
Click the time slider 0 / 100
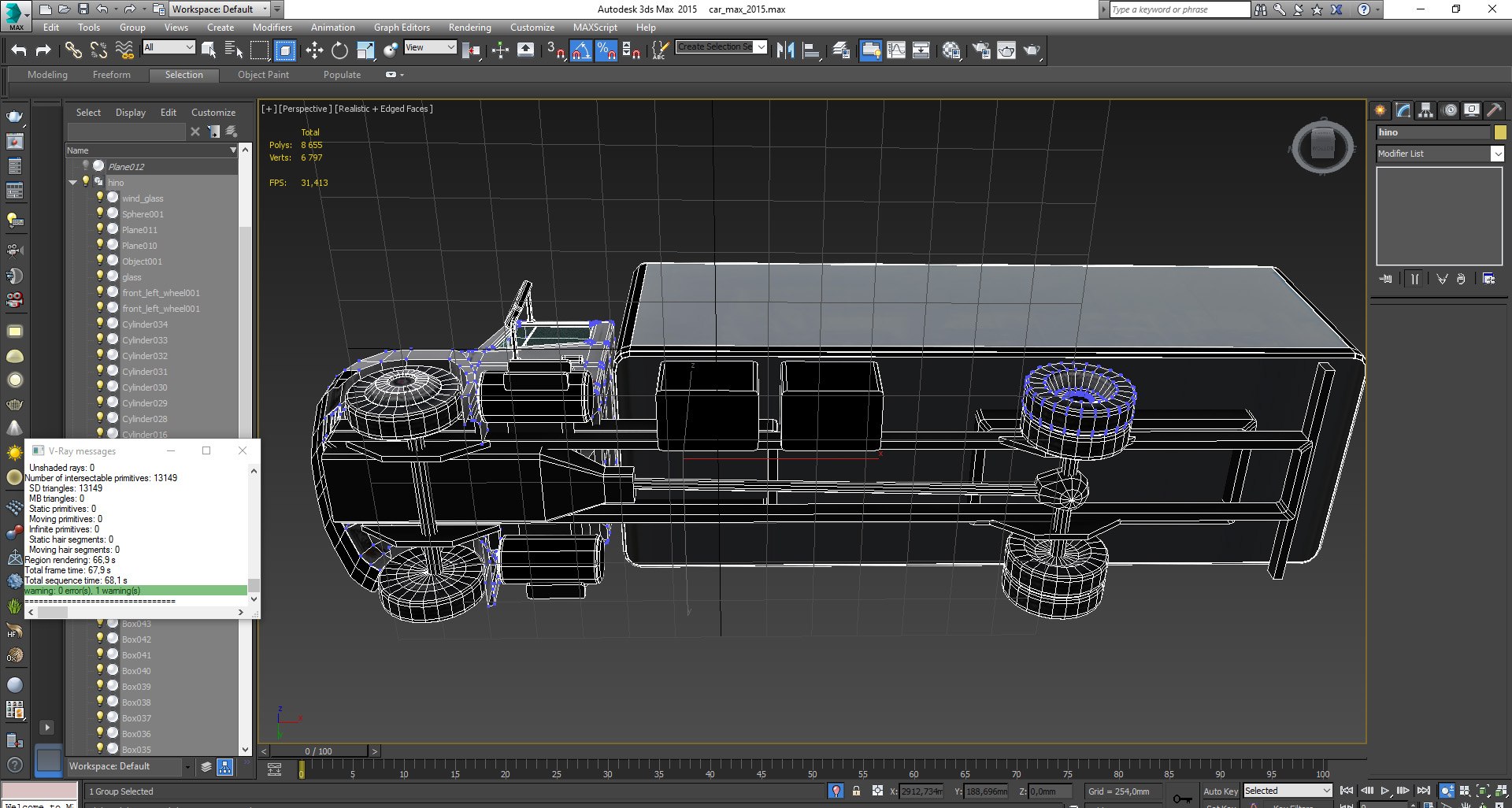pos(318,751)
